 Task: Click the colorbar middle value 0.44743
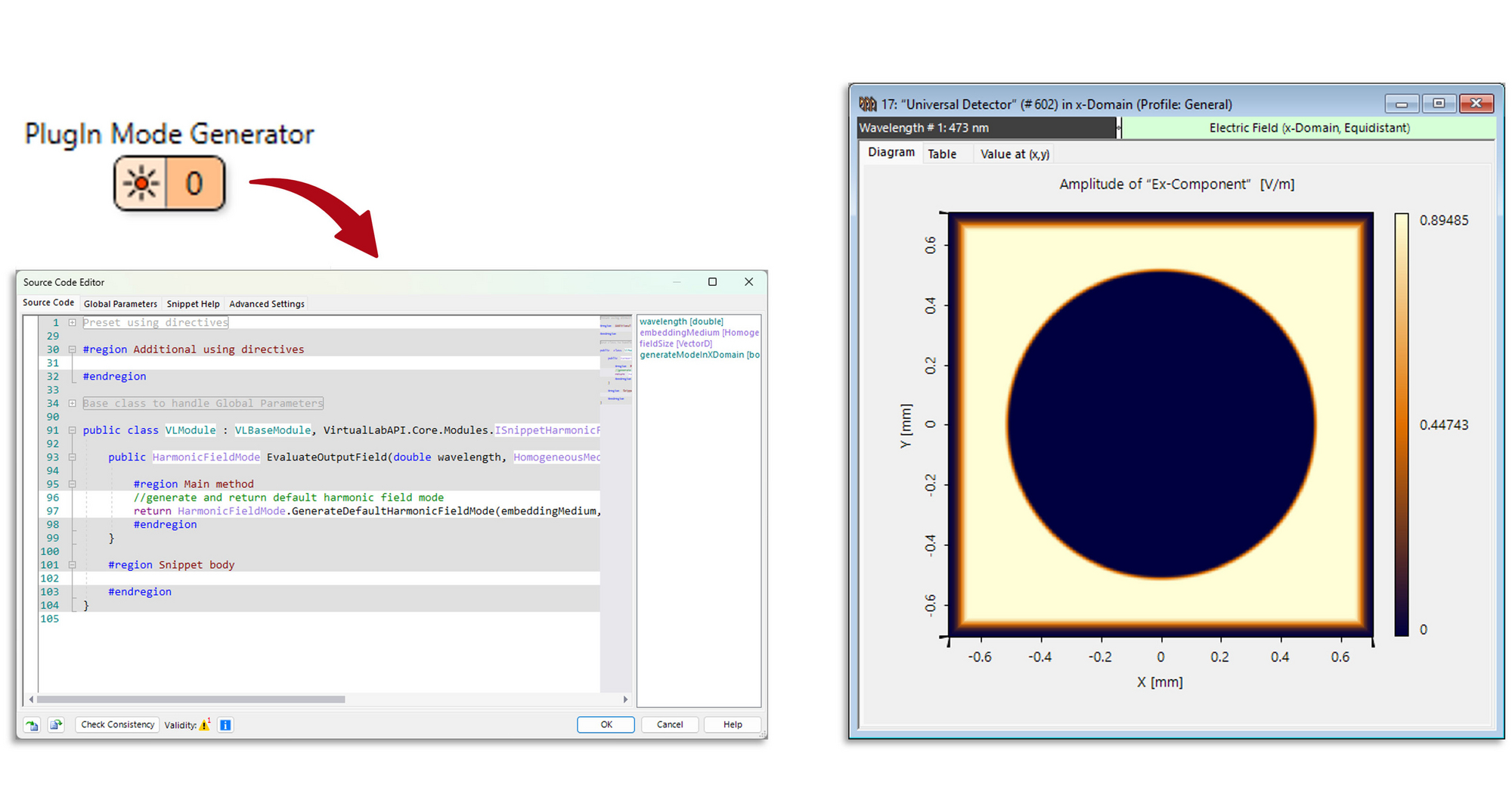pos(1443,425)
